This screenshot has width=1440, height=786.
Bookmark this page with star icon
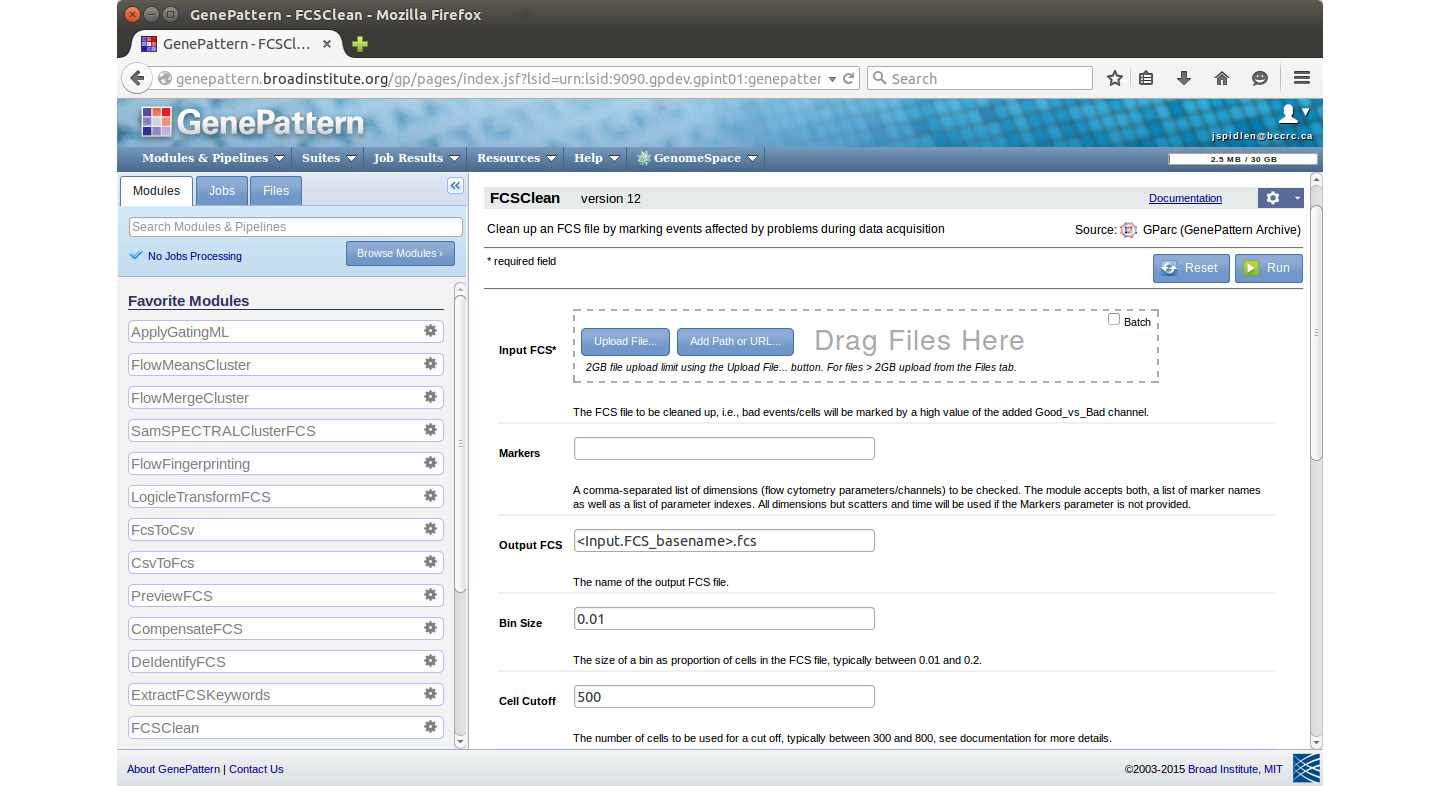[x=1114, y=78]
